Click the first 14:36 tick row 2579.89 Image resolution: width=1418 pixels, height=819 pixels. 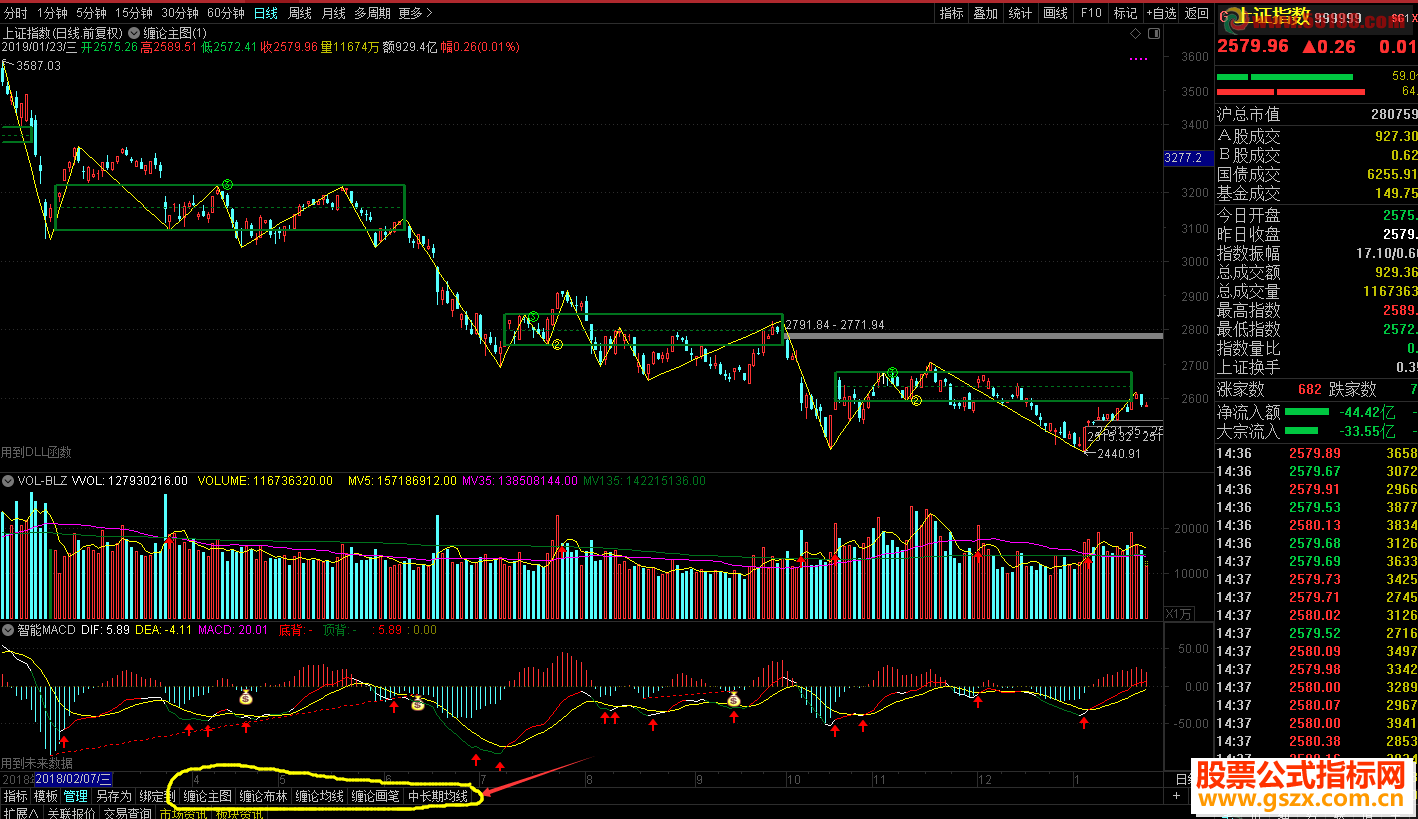pyautogui.click(x=1317, y=453)
